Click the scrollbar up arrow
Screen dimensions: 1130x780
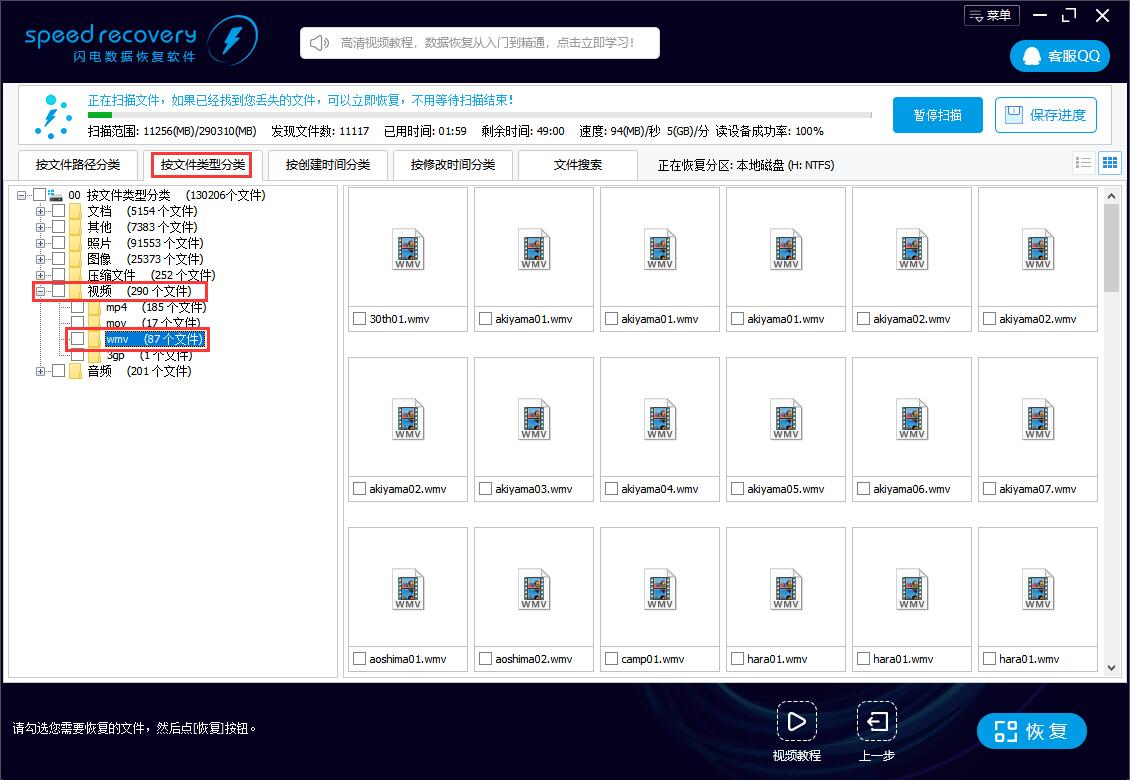(1111, 195)
